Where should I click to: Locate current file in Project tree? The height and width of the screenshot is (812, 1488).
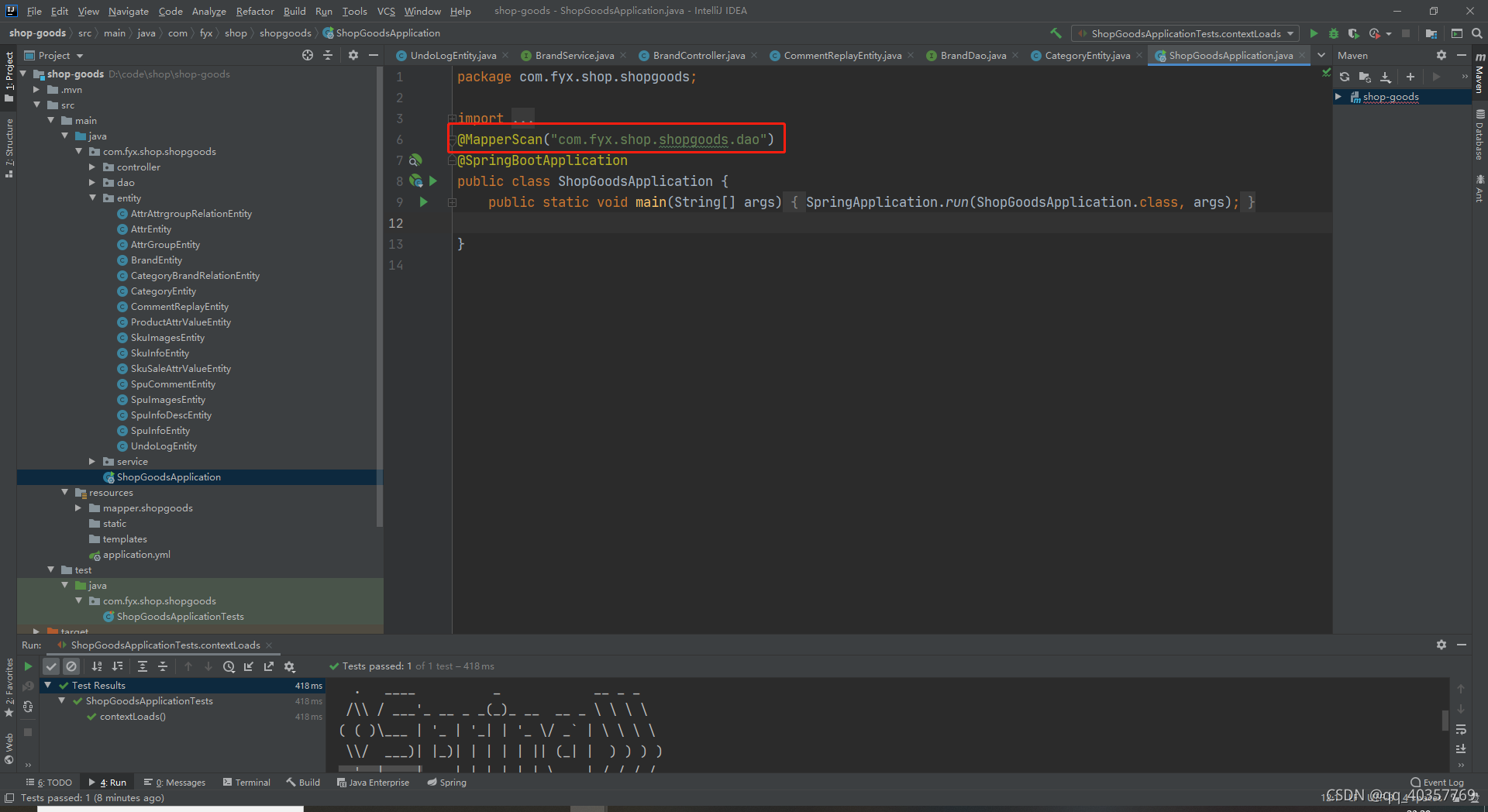[308, 55]
